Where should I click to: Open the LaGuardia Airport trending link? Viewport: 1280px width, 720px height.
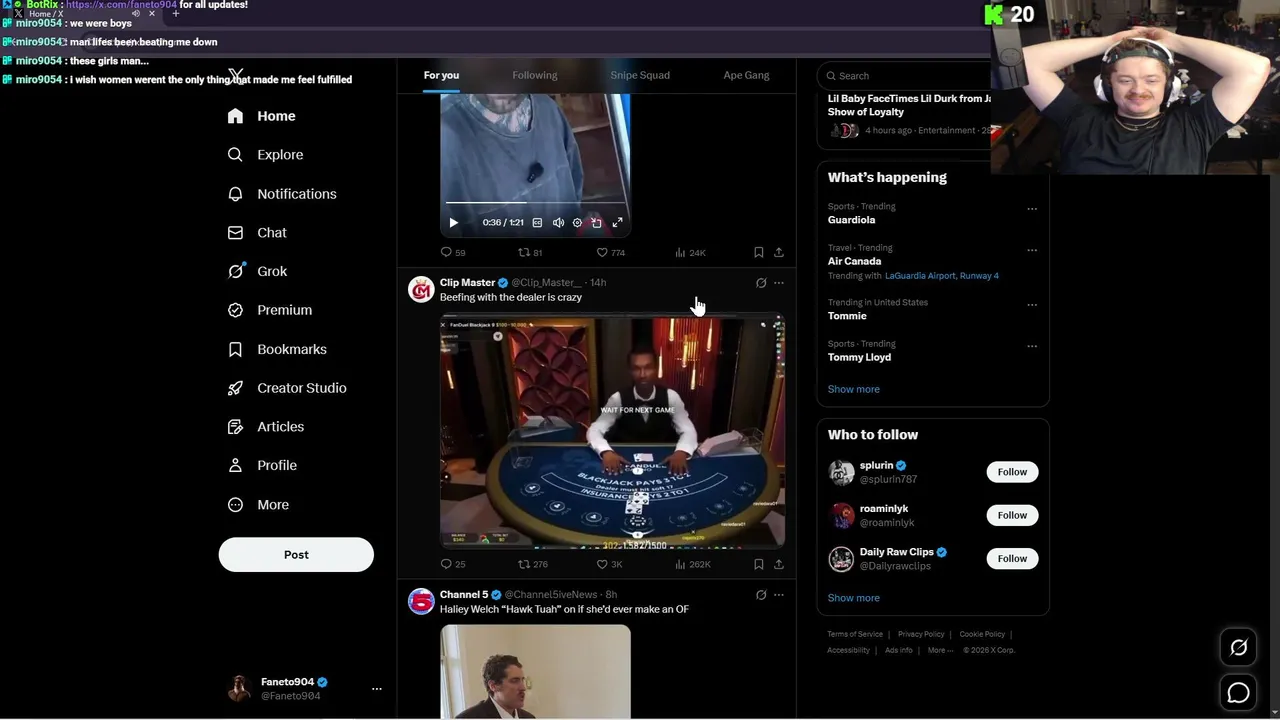(x=942, y=276)
